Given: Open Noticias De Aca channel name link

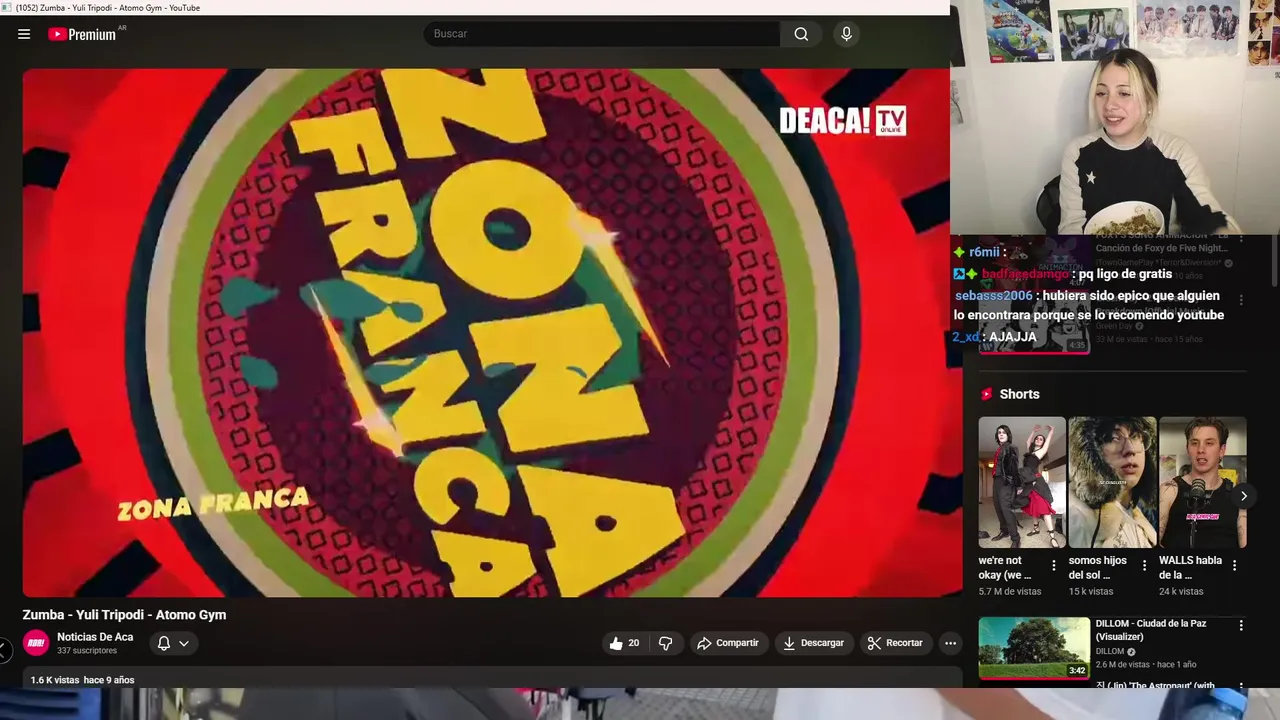Looking at the screenshot, I should pyautogui.click(x=95, y=637).
